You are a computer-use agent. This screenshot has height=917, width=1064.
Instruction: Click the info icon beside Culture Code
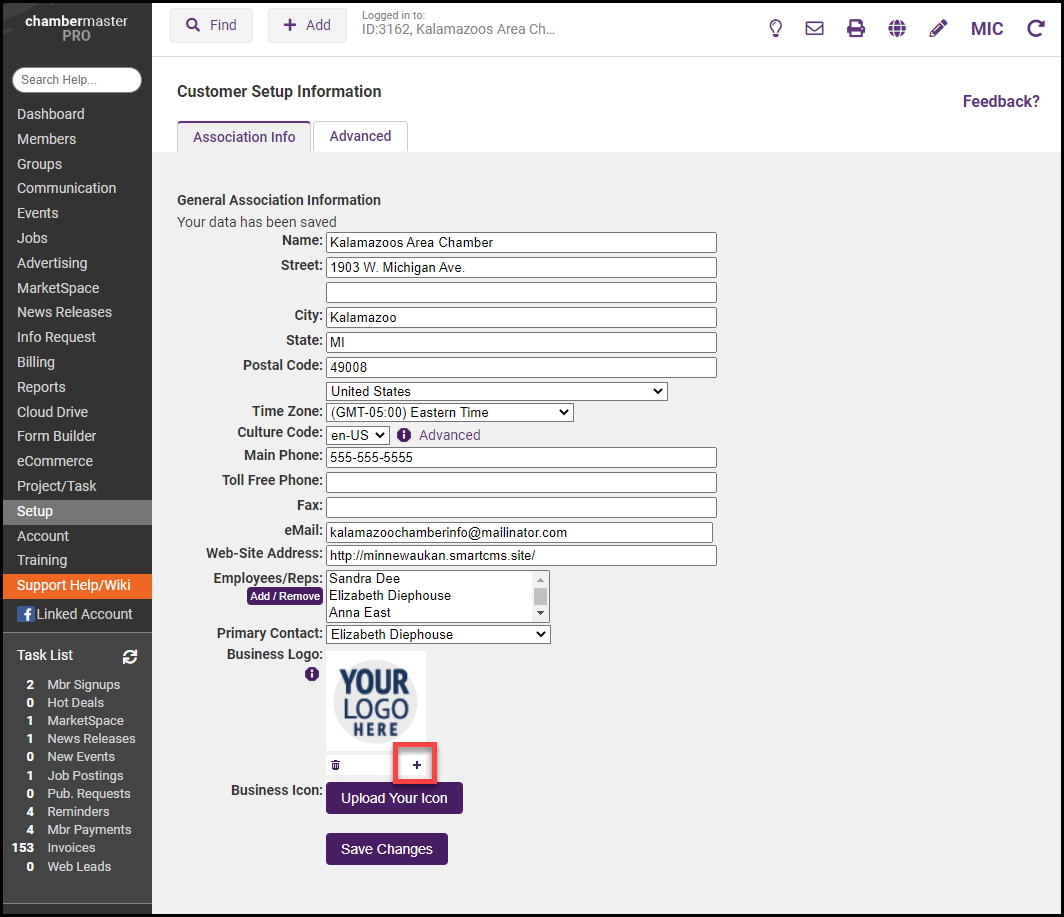click(x=404, y=435)
